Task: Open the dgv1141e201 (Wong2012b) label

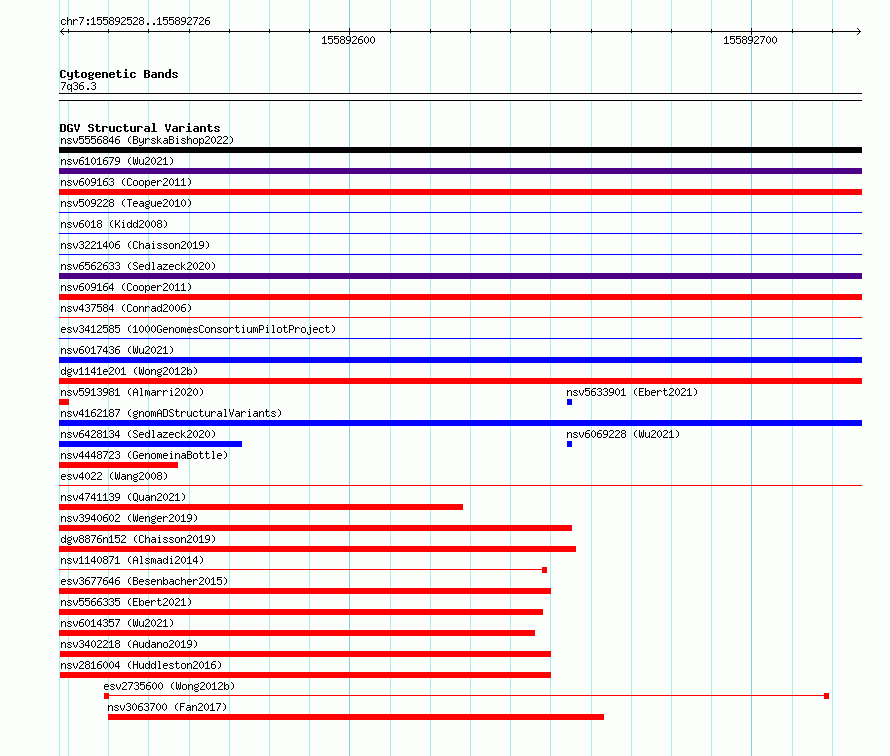Action: click(129, 371)
